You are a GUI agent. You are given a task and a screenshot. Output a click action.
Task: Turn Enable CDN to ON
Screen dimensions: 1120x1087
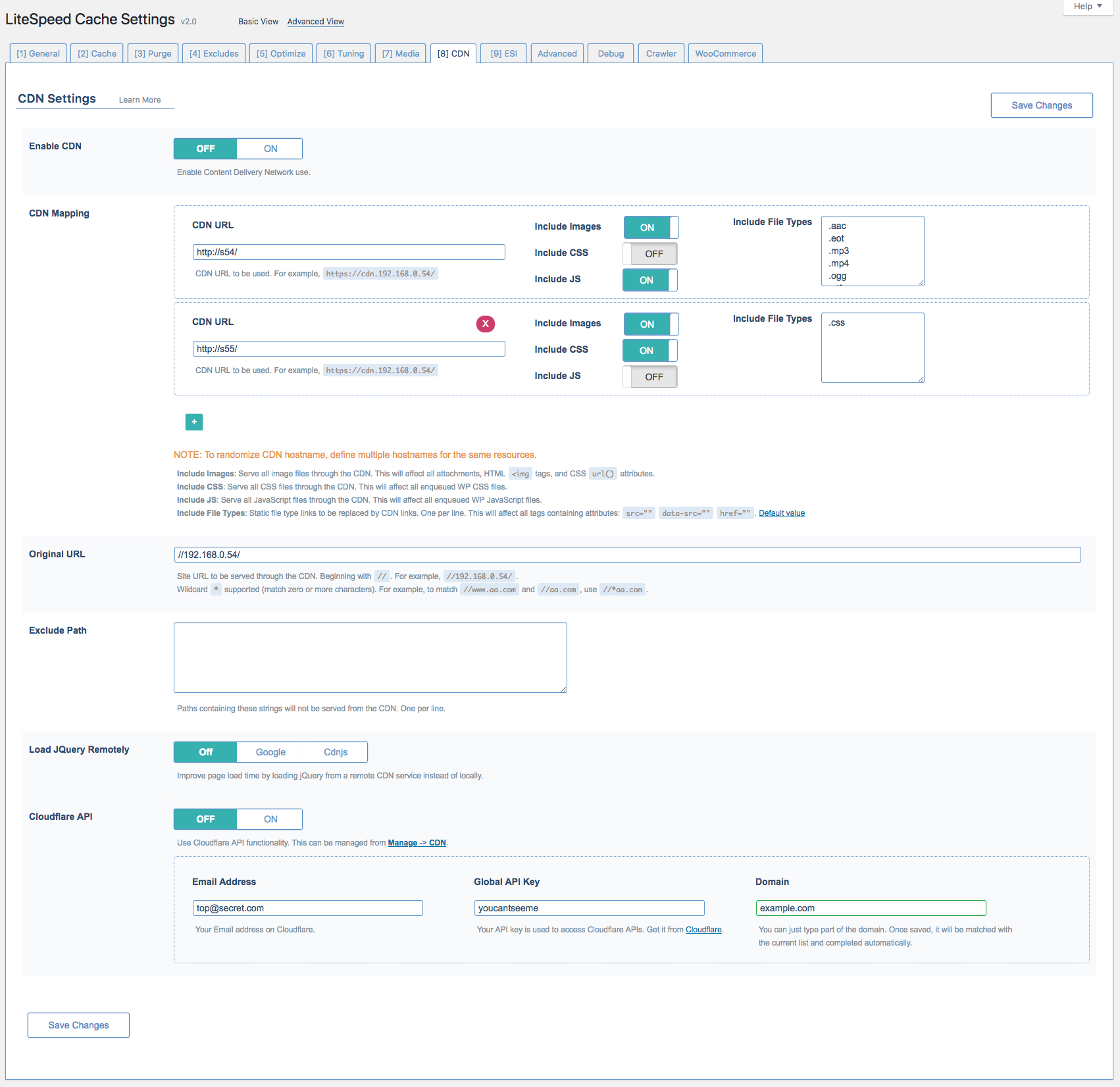pyautogui.click(x=270, y=149)
